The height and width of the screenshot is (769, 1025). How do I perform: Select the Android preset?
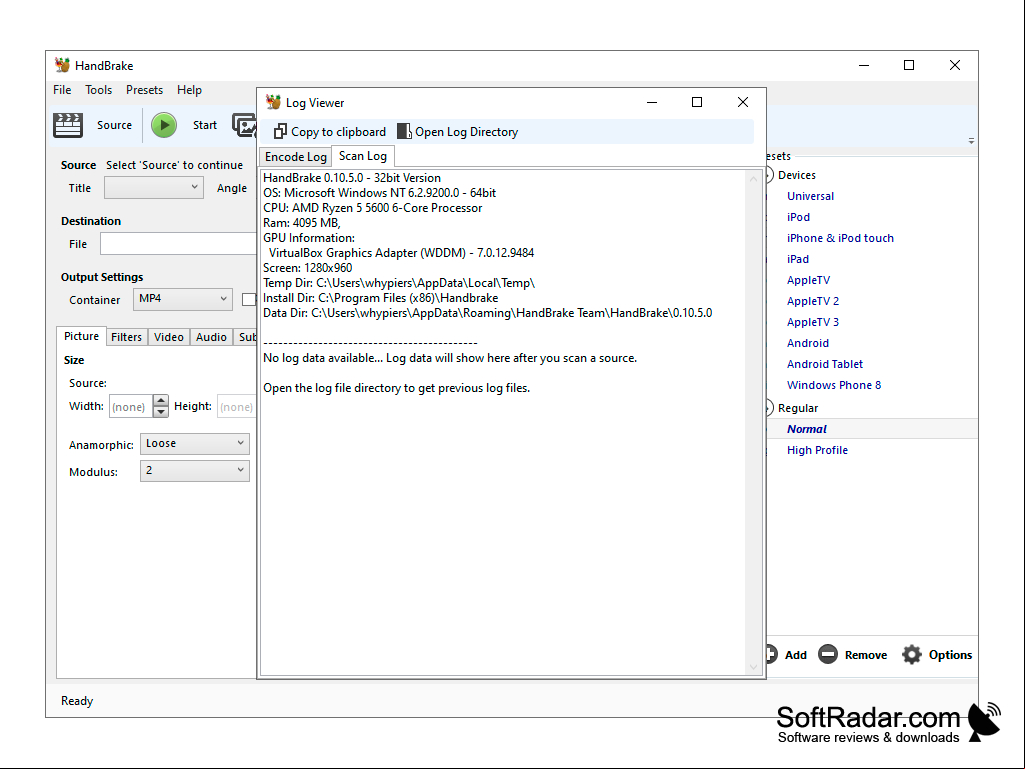[x=807, y=343]
